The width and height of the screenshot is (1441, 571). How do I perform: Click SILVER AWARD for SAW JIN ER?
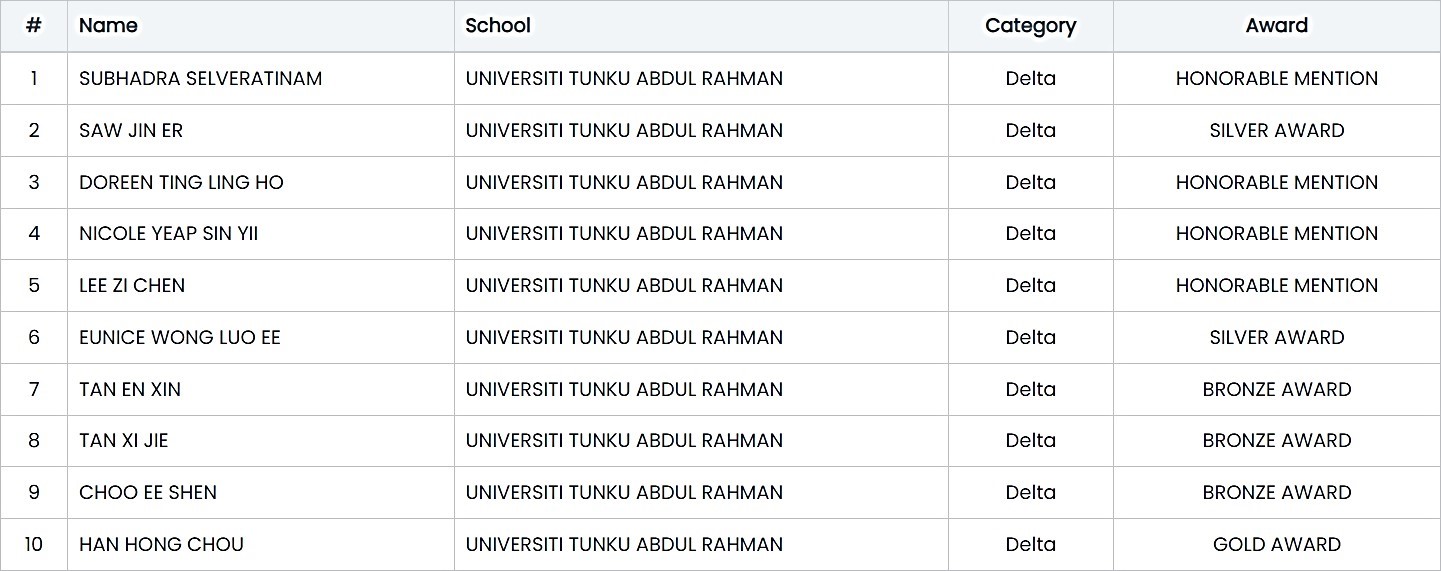1276,130
